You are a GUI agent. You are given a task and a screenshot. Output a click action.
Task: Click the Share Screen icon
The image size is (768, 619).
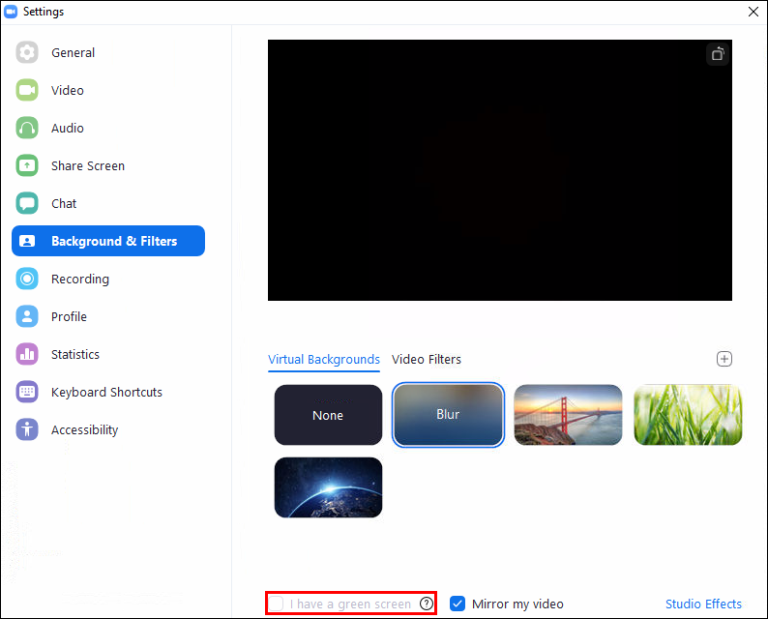27,166
